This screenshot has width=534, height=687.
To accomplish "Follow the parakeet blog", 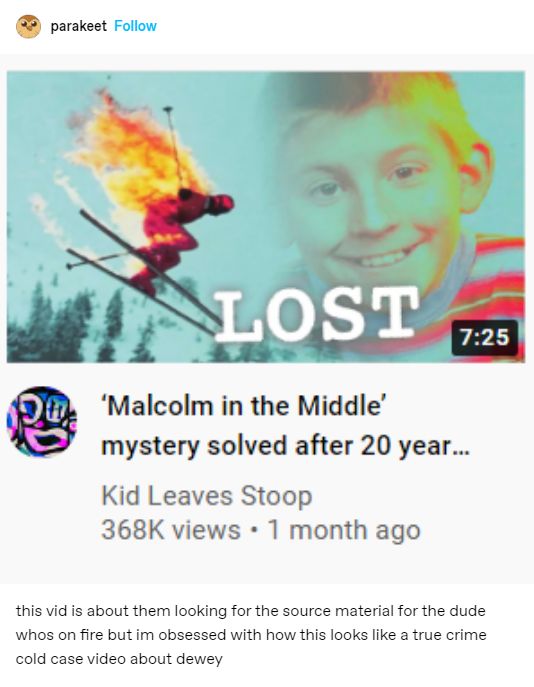I will tap(135, 26).
